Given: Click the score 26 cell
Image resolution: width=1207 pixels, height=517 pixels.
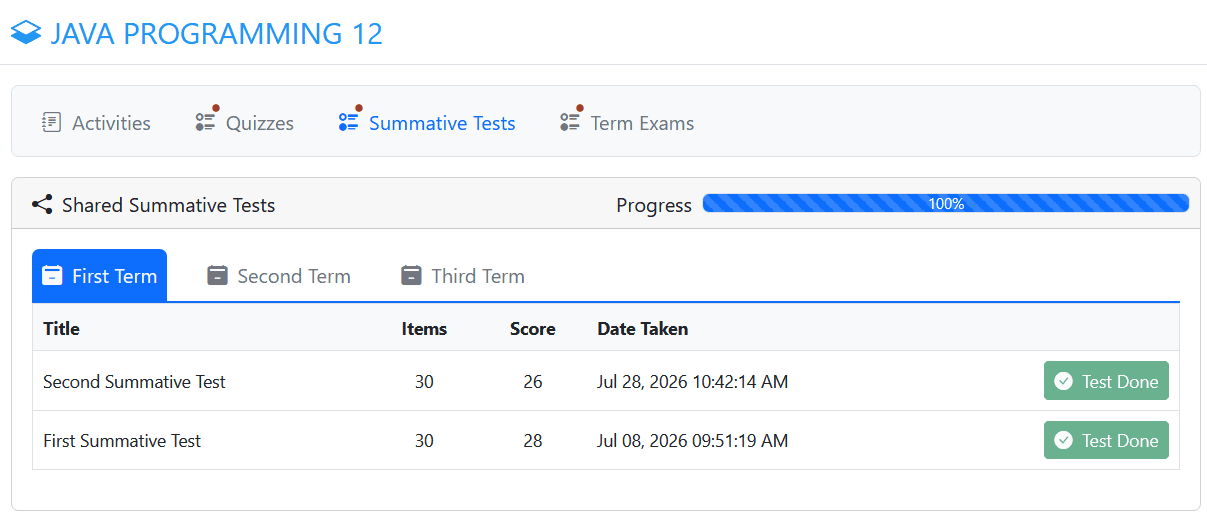Looking at the screenshot, I should (533, 381).
